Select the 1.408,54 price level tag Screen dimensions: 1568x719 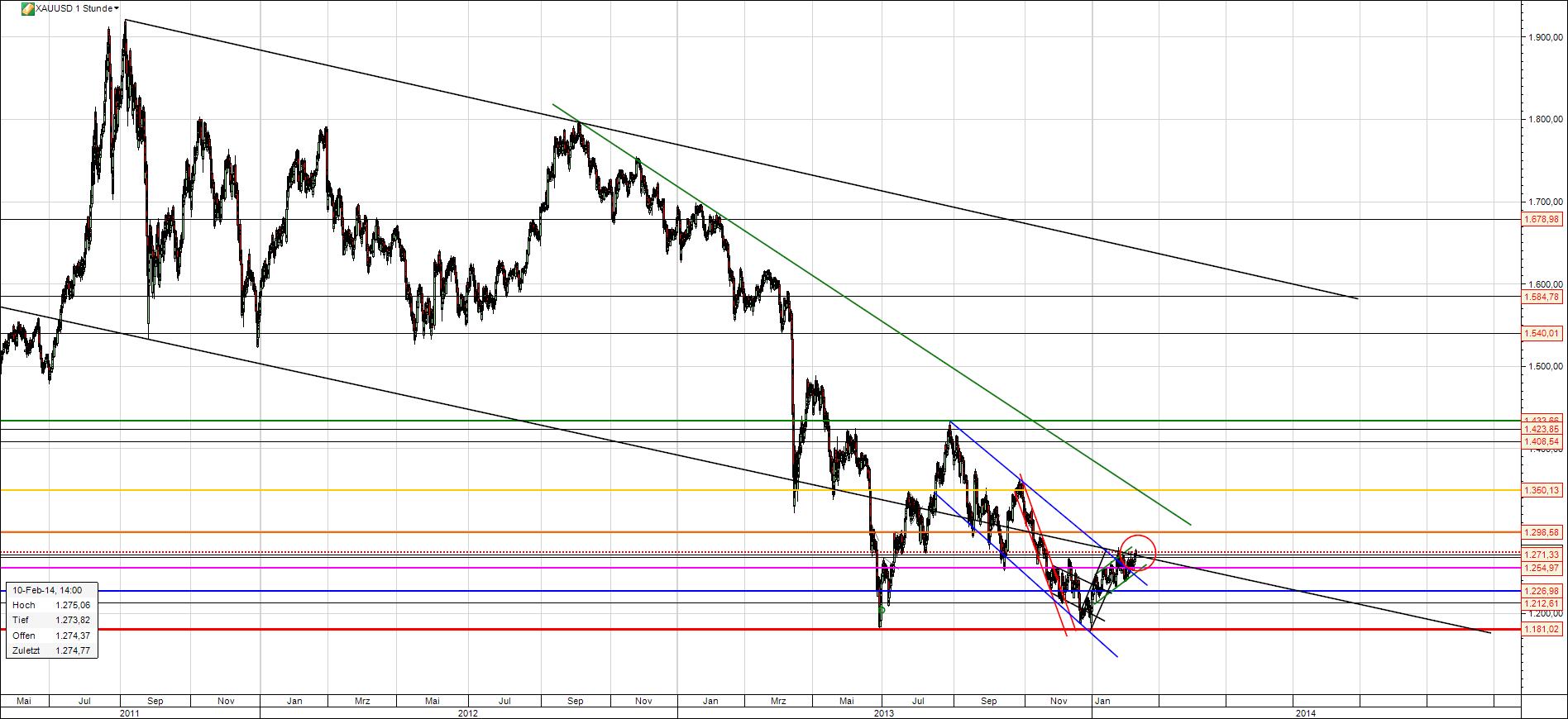1543,442
